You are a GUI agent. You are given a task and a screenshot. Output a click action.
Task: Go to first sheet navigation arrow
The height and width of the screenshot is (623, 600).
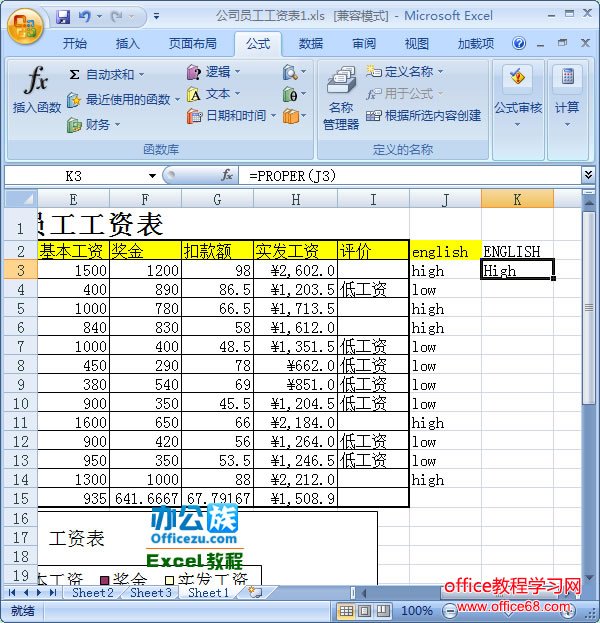pos(12,593)
